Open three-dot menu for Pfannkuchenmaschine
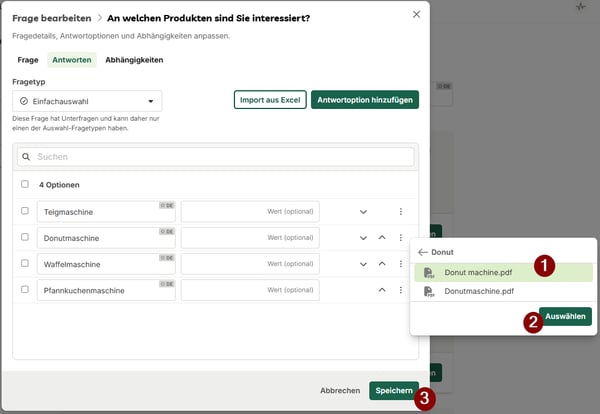The image size is (600, 414). click(401, 290)
